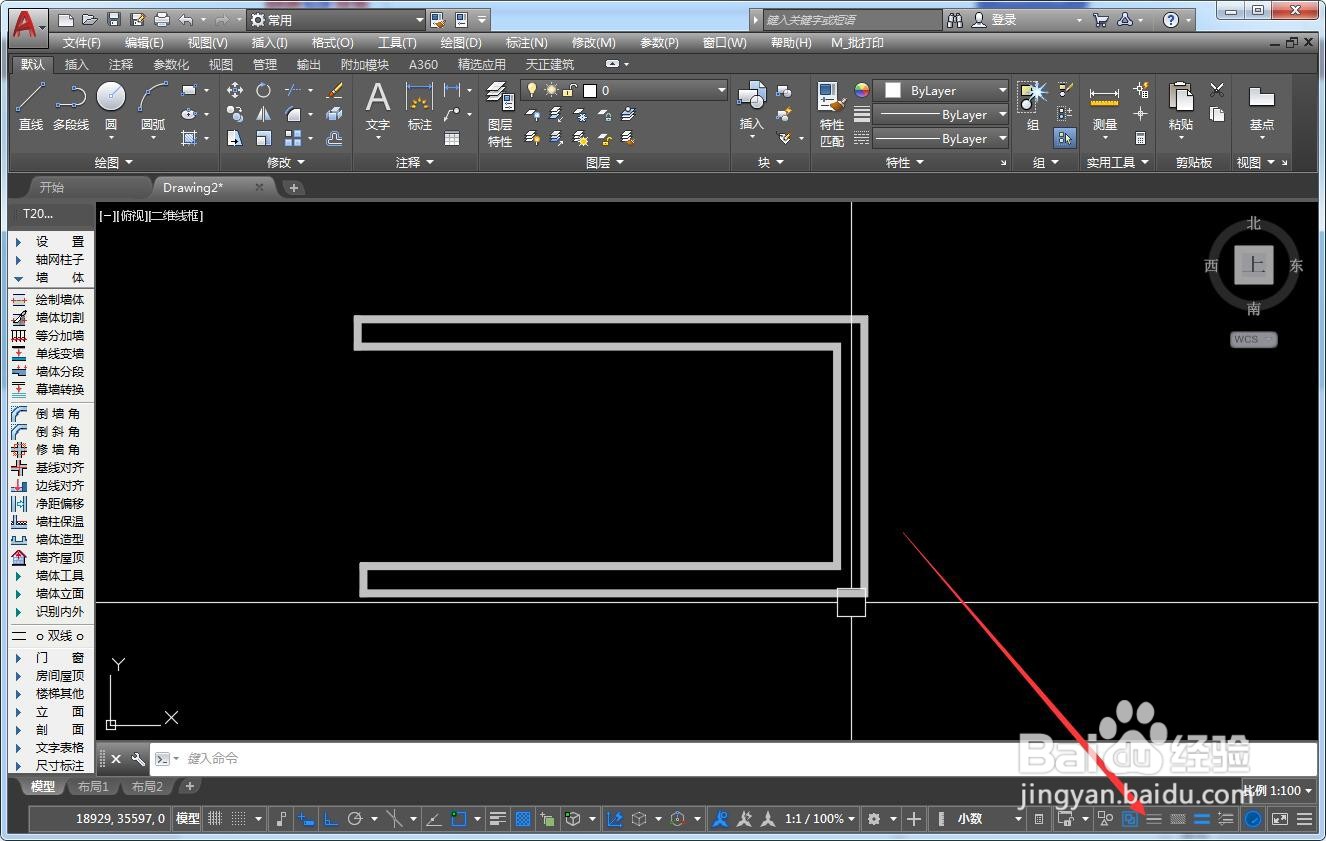Click the Table icon in 注释 panel
This screenshot has width=1326, height=841.
tap(452, 139)
